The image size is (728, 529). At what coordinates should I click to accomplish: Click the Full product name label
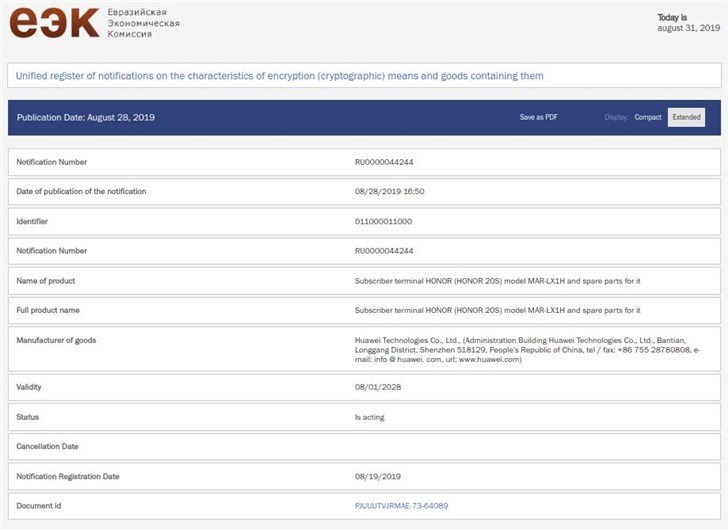pyautogui.click(x=48, y=310)
